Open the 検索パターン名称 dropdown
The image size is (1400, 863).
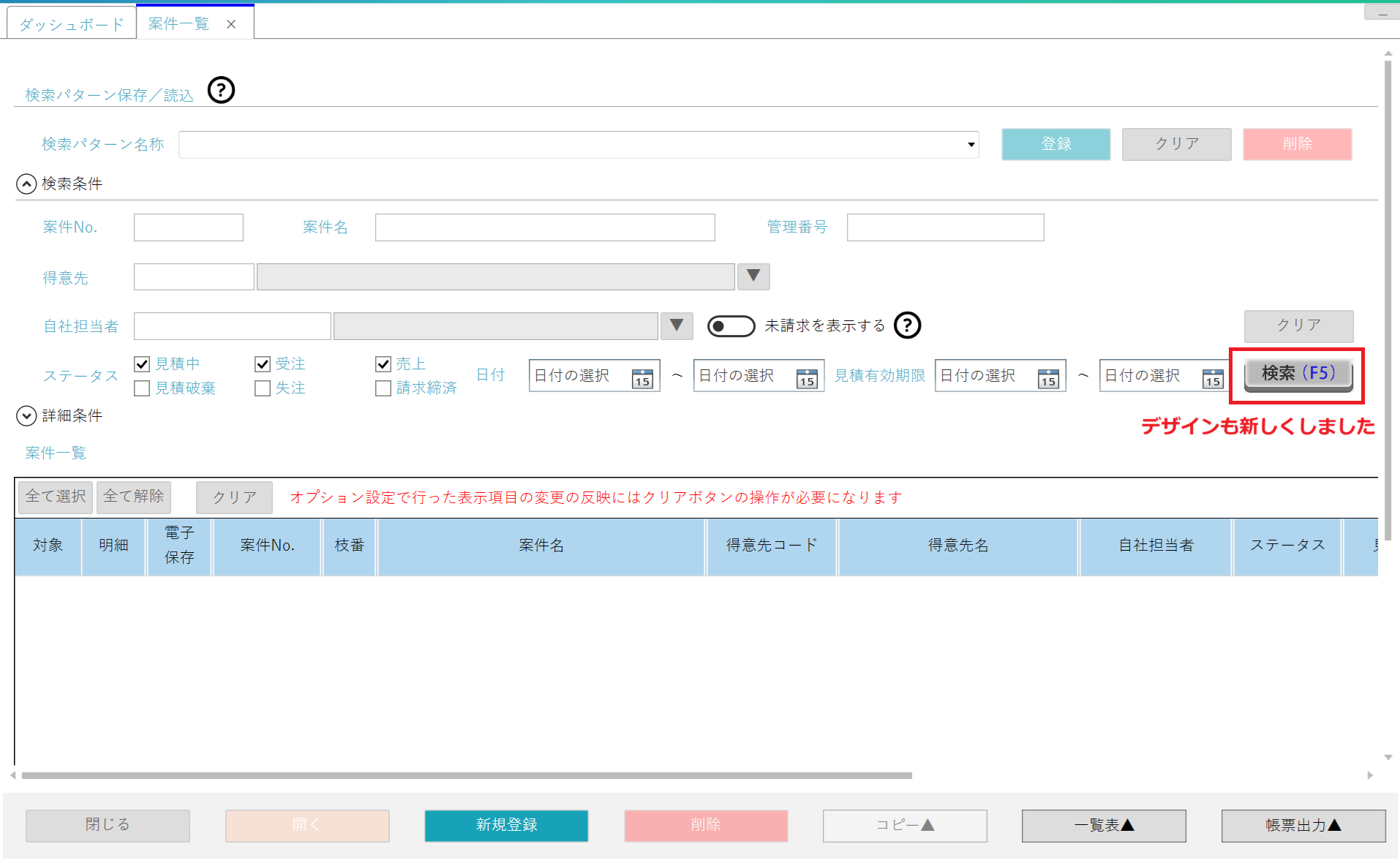971,145
